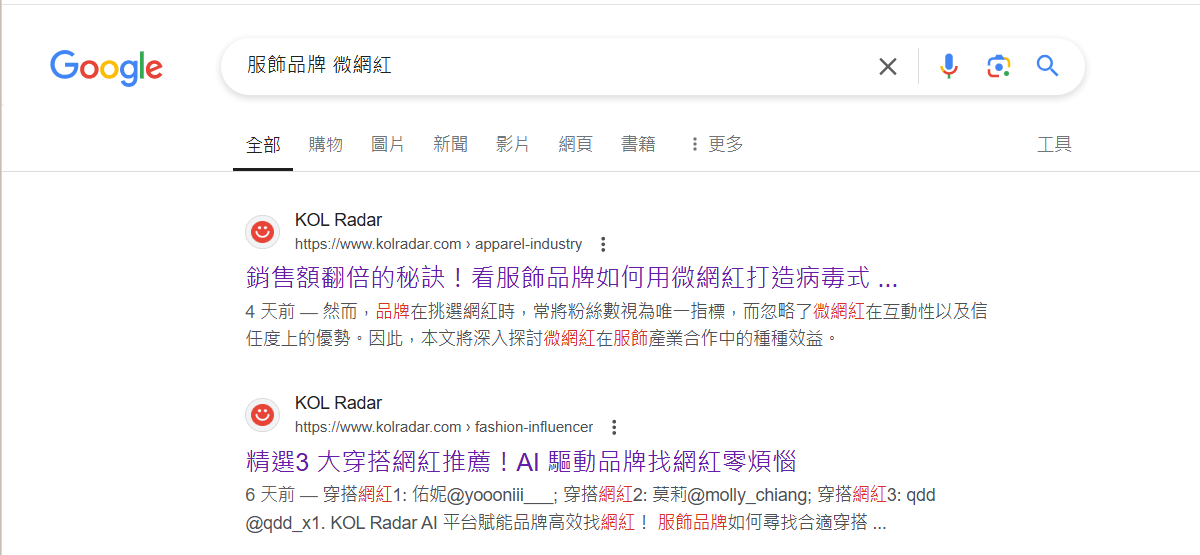Click the snippet text starting 4 天前
The height and width of the screenshot is (555, 1200).
(x=616, y=325)
